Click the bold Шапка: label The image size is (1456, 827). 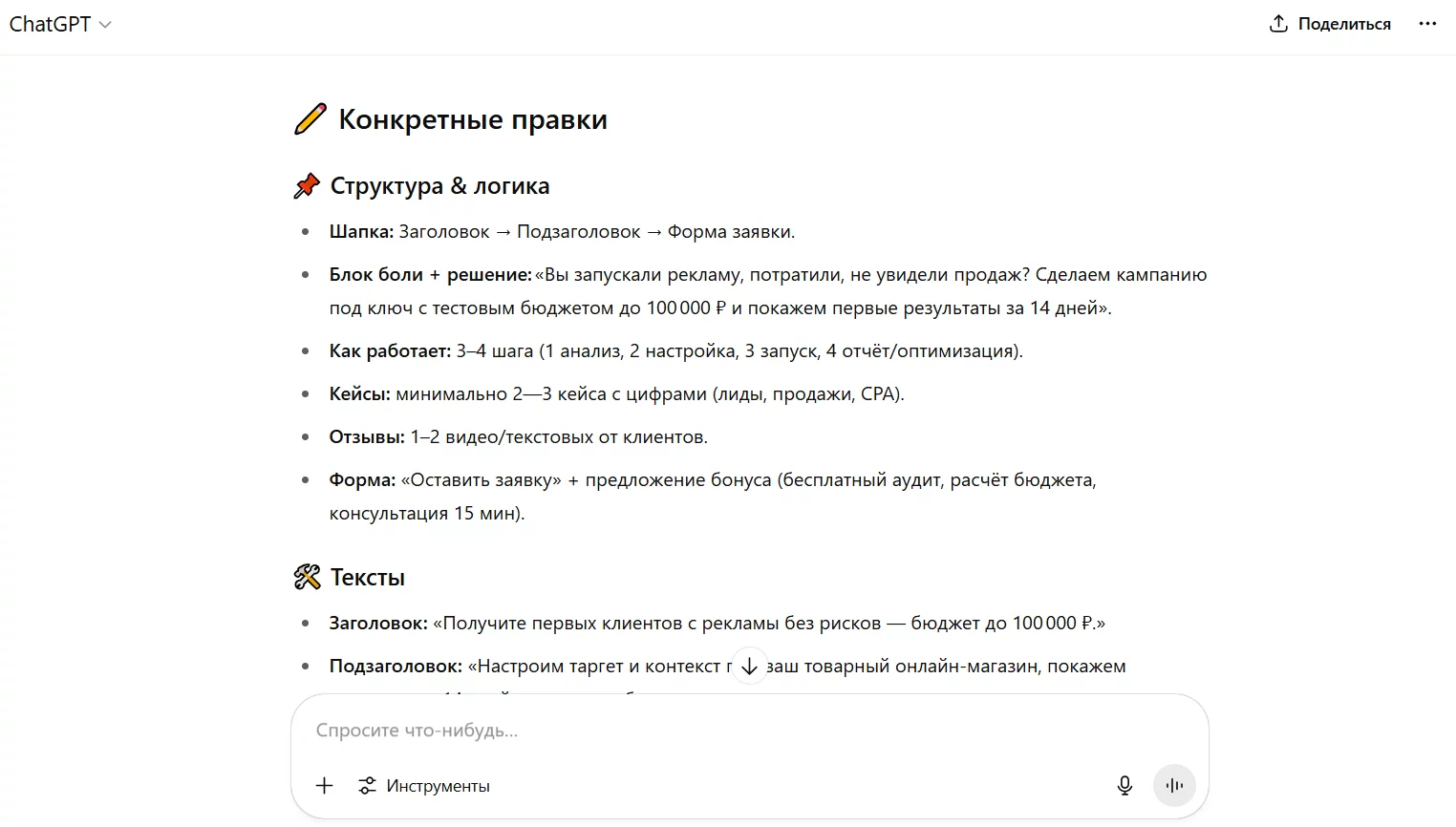tap(361, 232)
